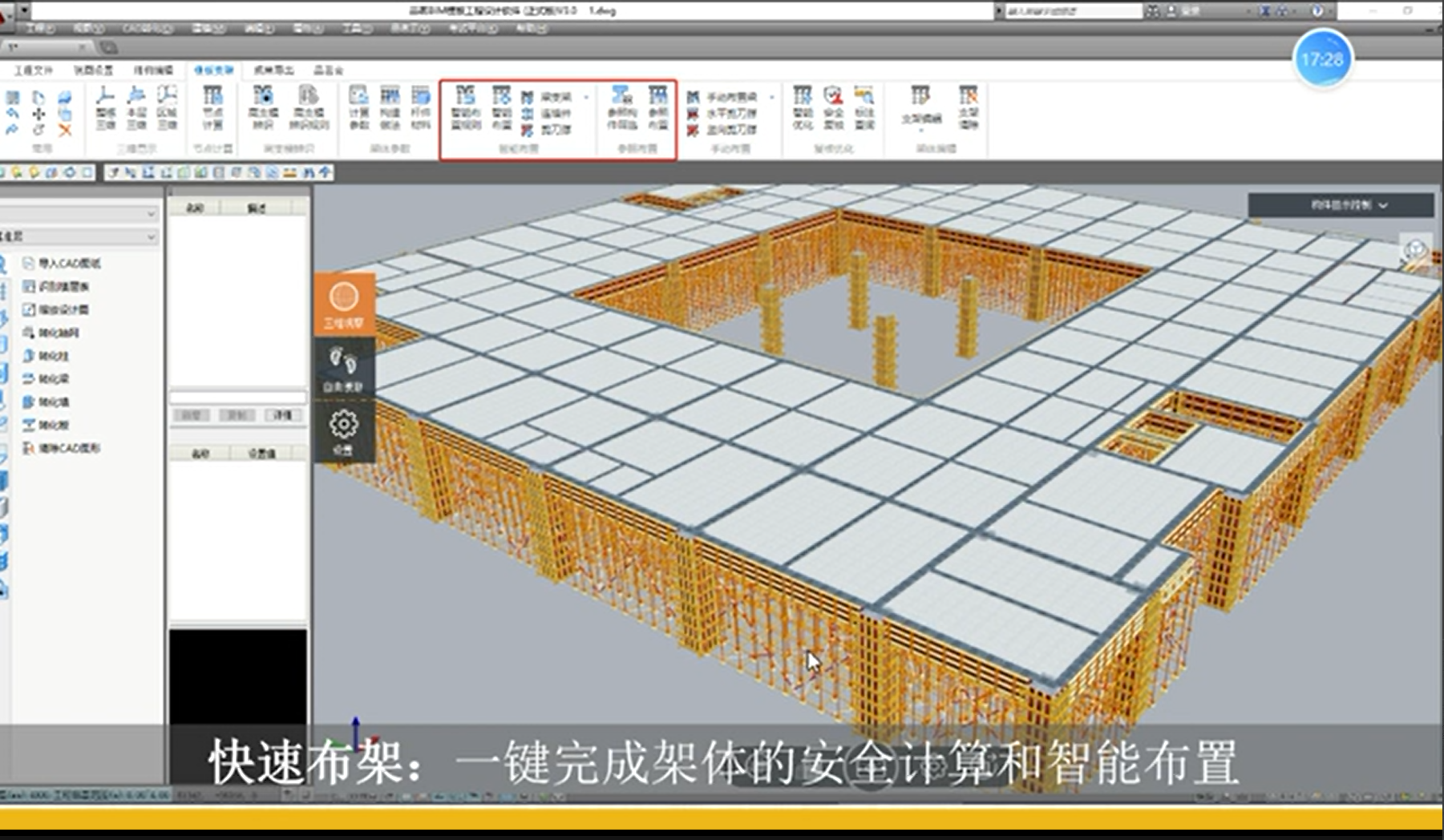This screenshot has width=1444, height=840.
Task: Click the blue 17:28 timer badge
Action: tap(1322, 59)
